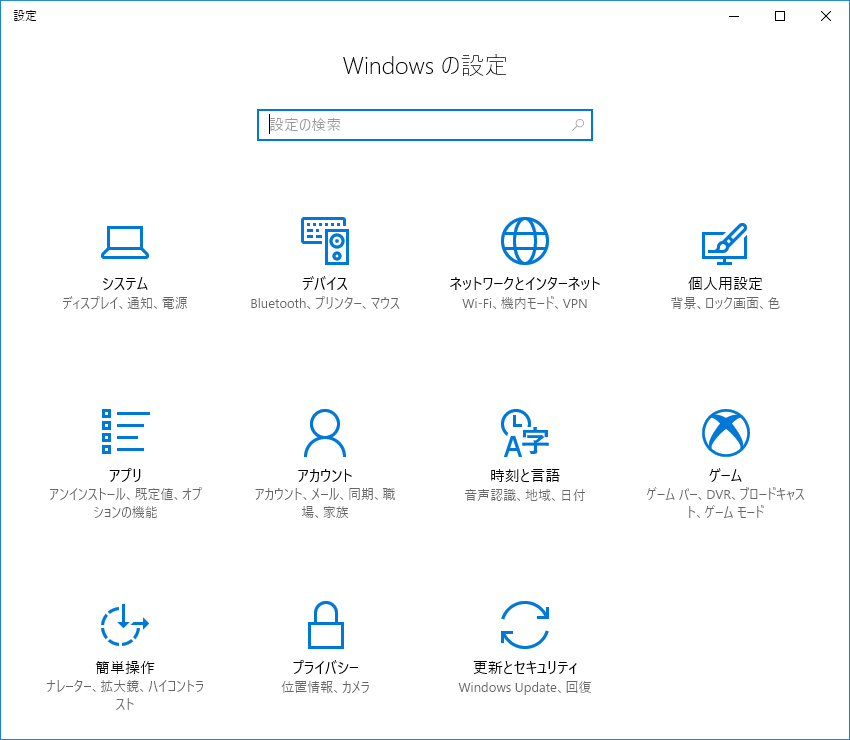This screenshot has width=850, height=740.
Task: Click the search magnifier icon
Action: (x=578, y=125)
